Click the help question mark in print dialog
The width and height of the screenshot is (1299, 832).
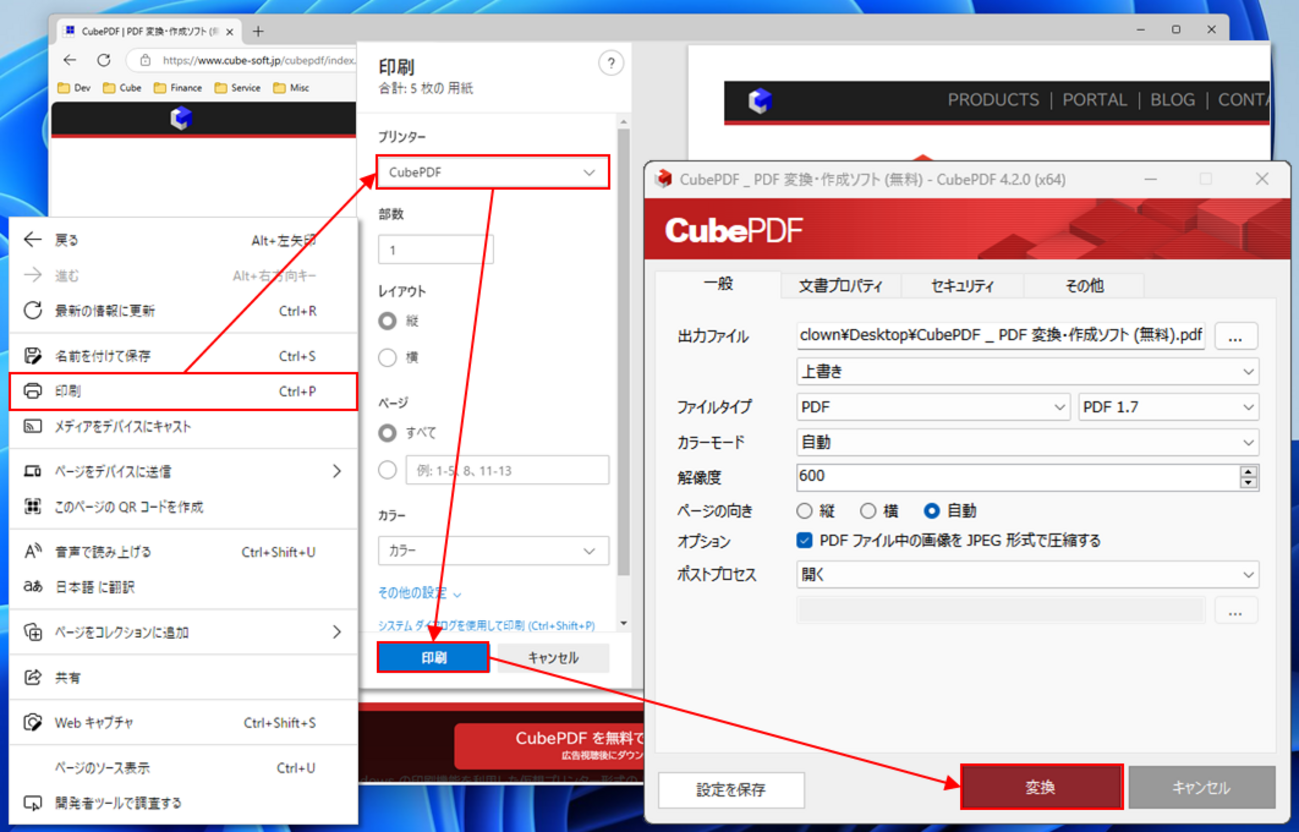pyautogui.click(x=611, y=62)
